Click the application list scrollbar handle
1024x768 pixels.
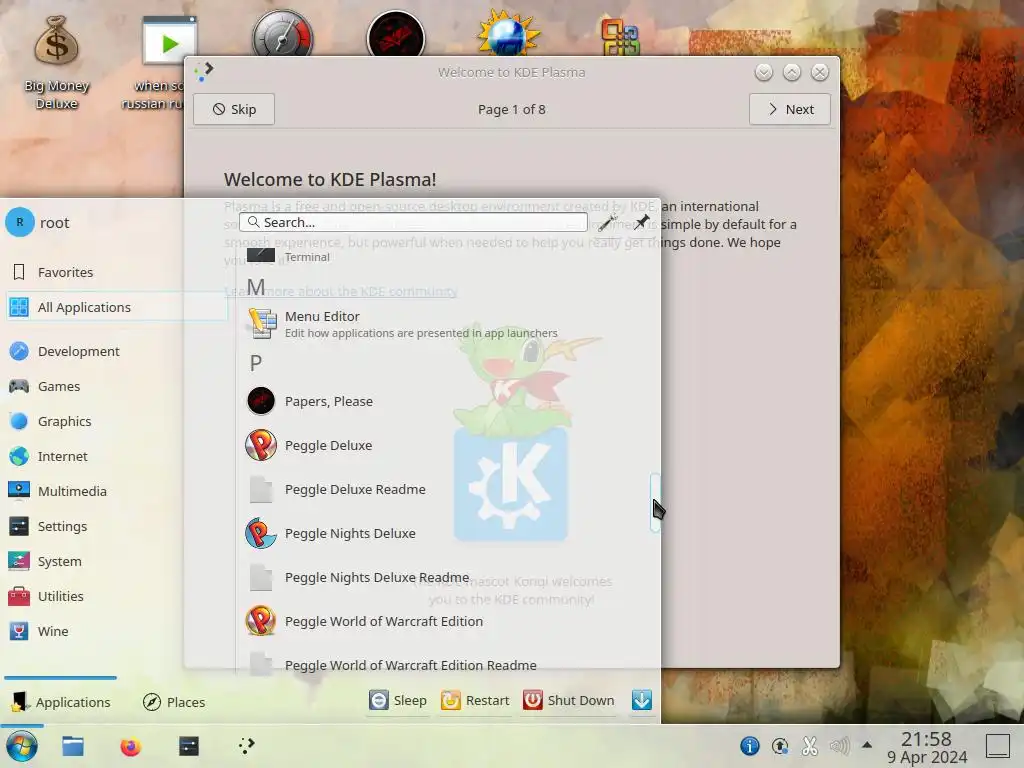655,503
